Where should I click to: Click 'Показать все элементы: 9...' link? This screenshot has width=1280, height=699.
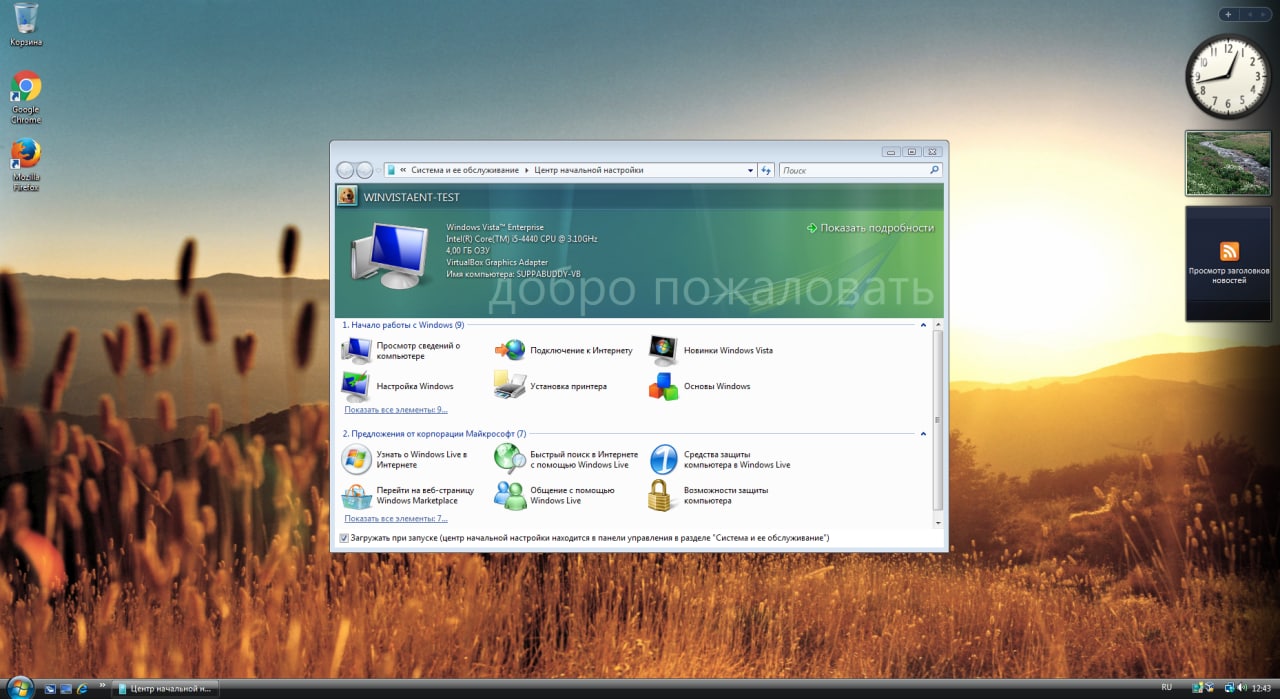pos(396,410)
